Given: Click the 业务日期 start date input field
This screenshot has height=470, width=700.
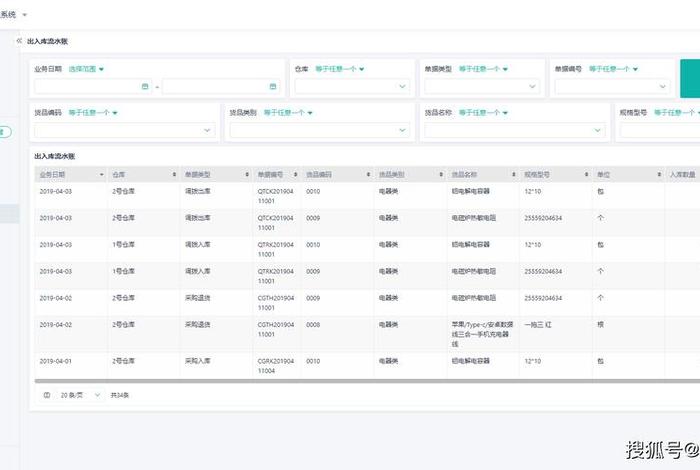Looking at the screenshot, I should coord(88,87).
